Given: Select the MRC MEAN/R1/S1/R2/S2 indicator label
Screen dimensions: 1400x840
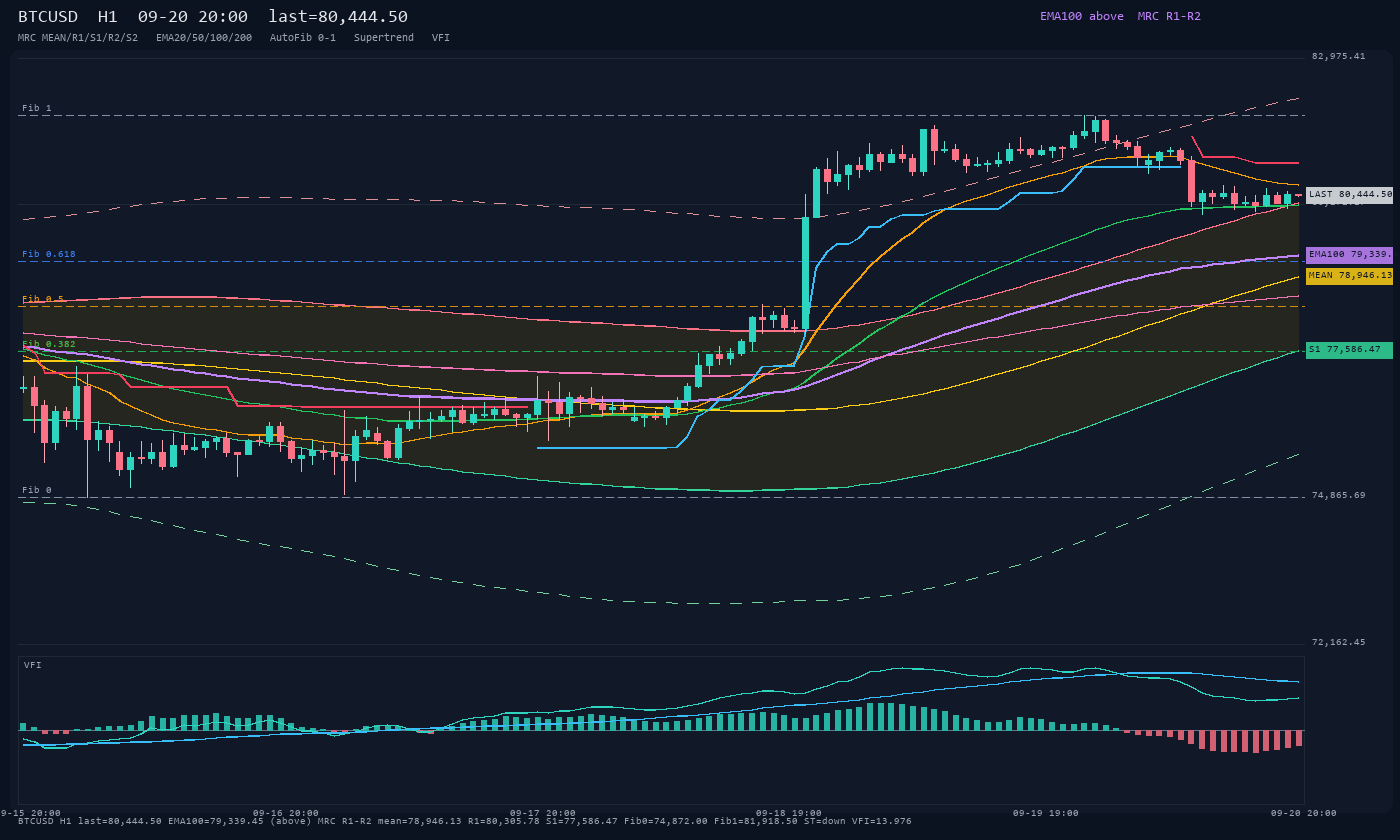Looking at the screenshot, I should coord(78,38).
